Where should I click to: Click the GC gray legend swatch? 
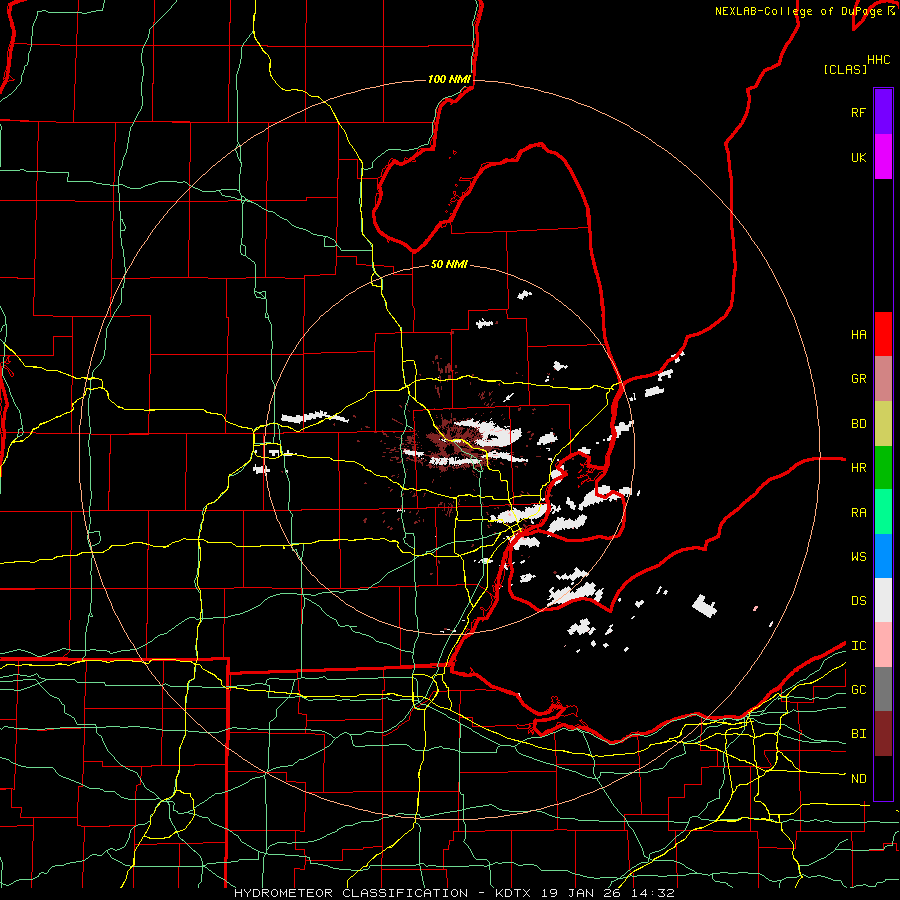883,689
